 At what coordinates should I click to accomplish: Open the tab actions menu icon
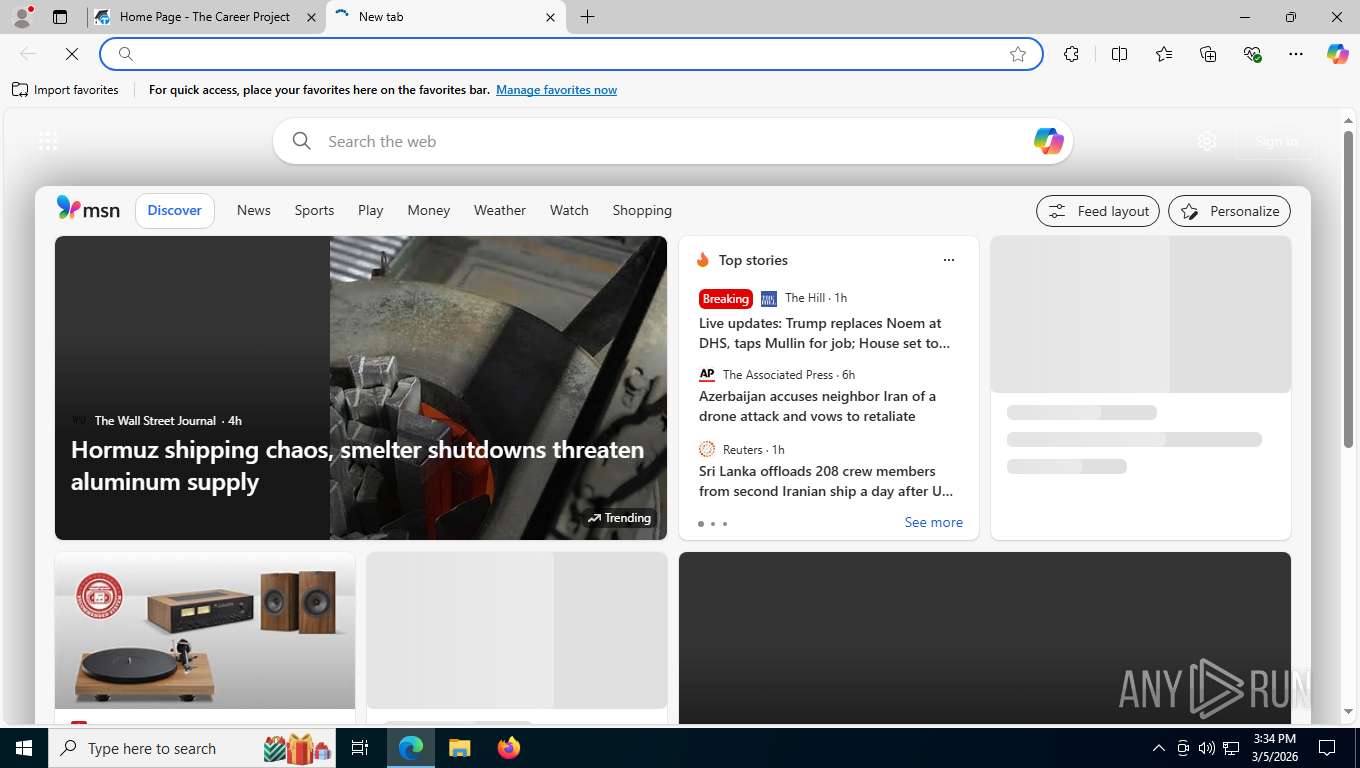pyautogui.click(x=60, y=17)
